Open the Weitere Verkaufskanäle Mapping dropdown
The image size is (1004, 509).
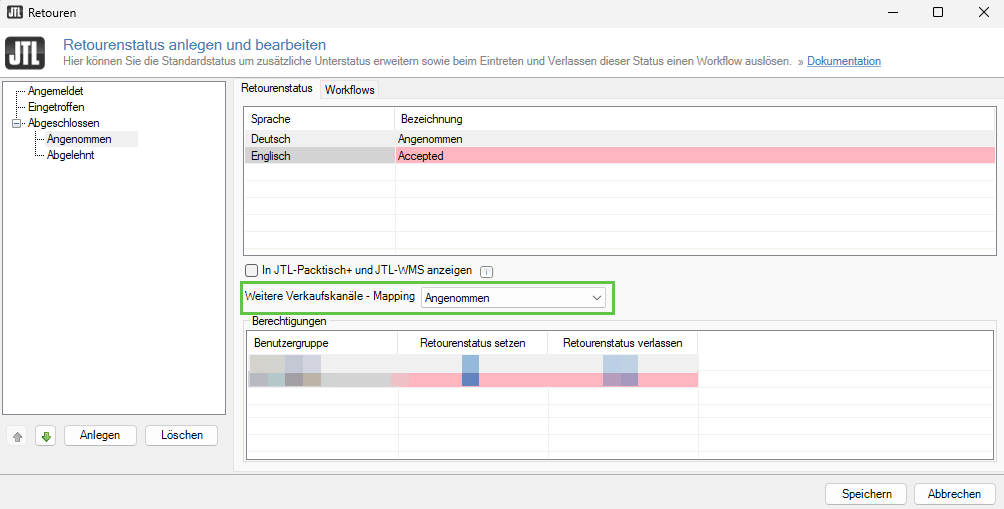click(513, 298)
